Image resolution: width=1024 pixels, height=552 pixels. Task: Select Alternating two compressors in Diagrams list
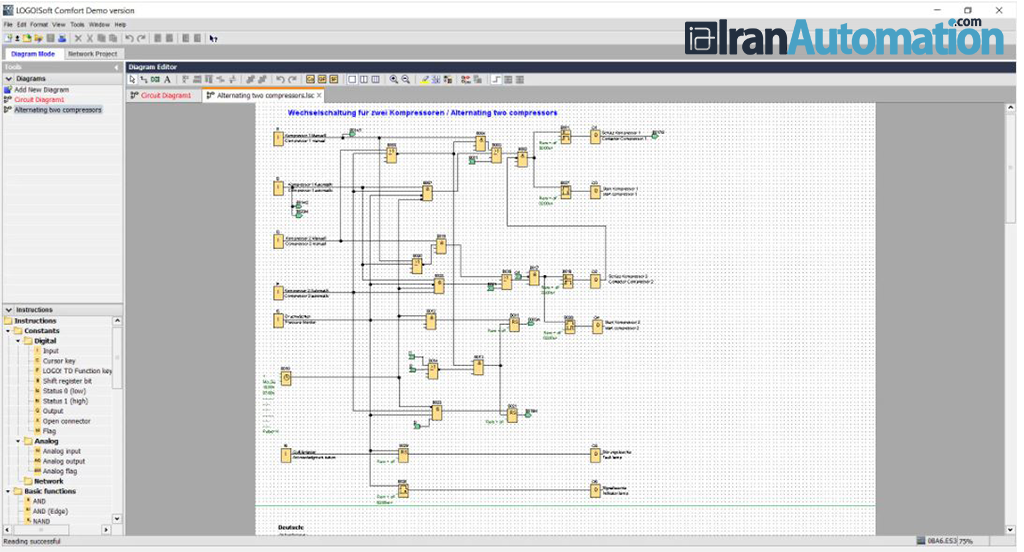click(x=58, y=110)
